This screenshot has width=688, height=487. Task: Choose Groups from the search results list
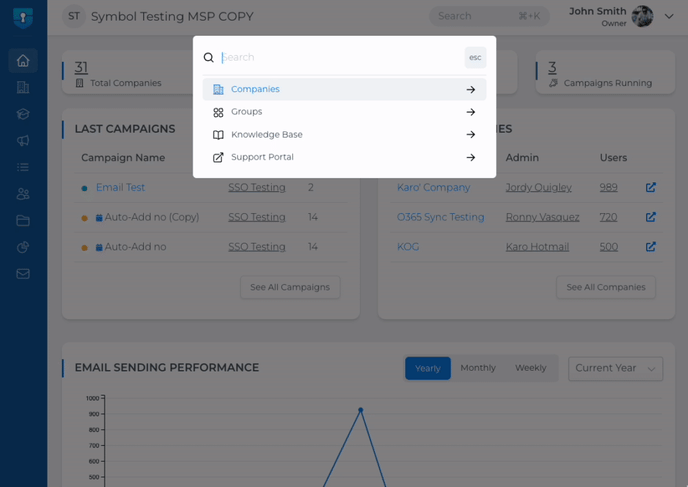pos(344,112)
